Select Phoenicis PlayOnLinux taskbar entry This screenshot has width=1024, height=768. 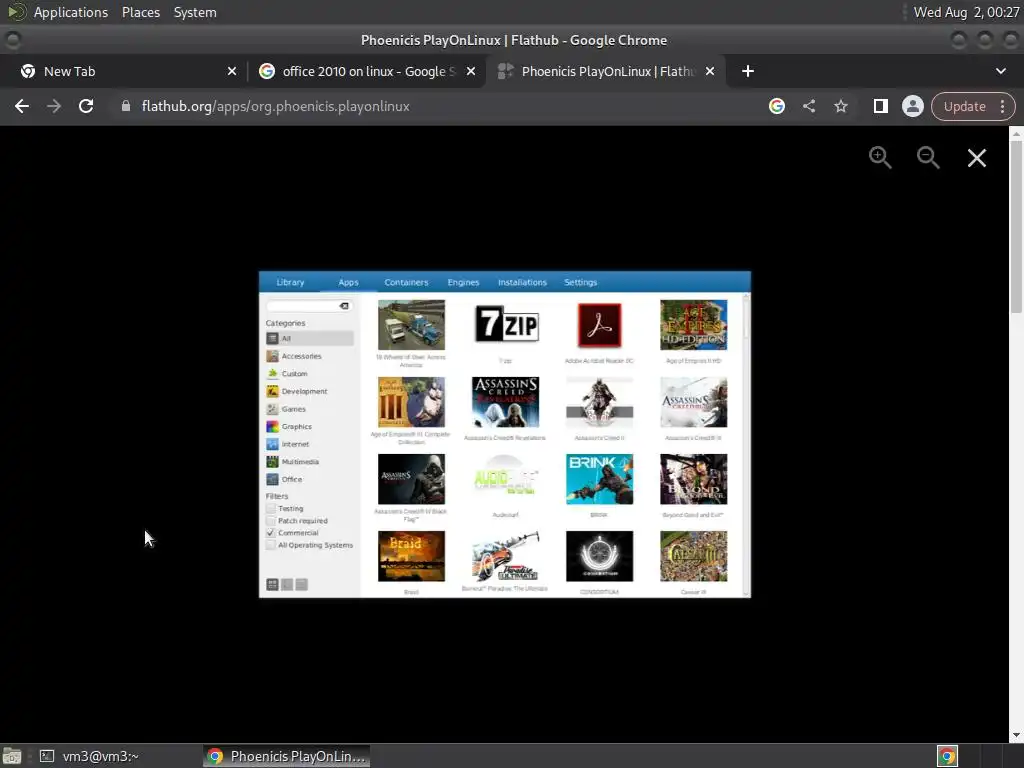click(x=286, y=756)
